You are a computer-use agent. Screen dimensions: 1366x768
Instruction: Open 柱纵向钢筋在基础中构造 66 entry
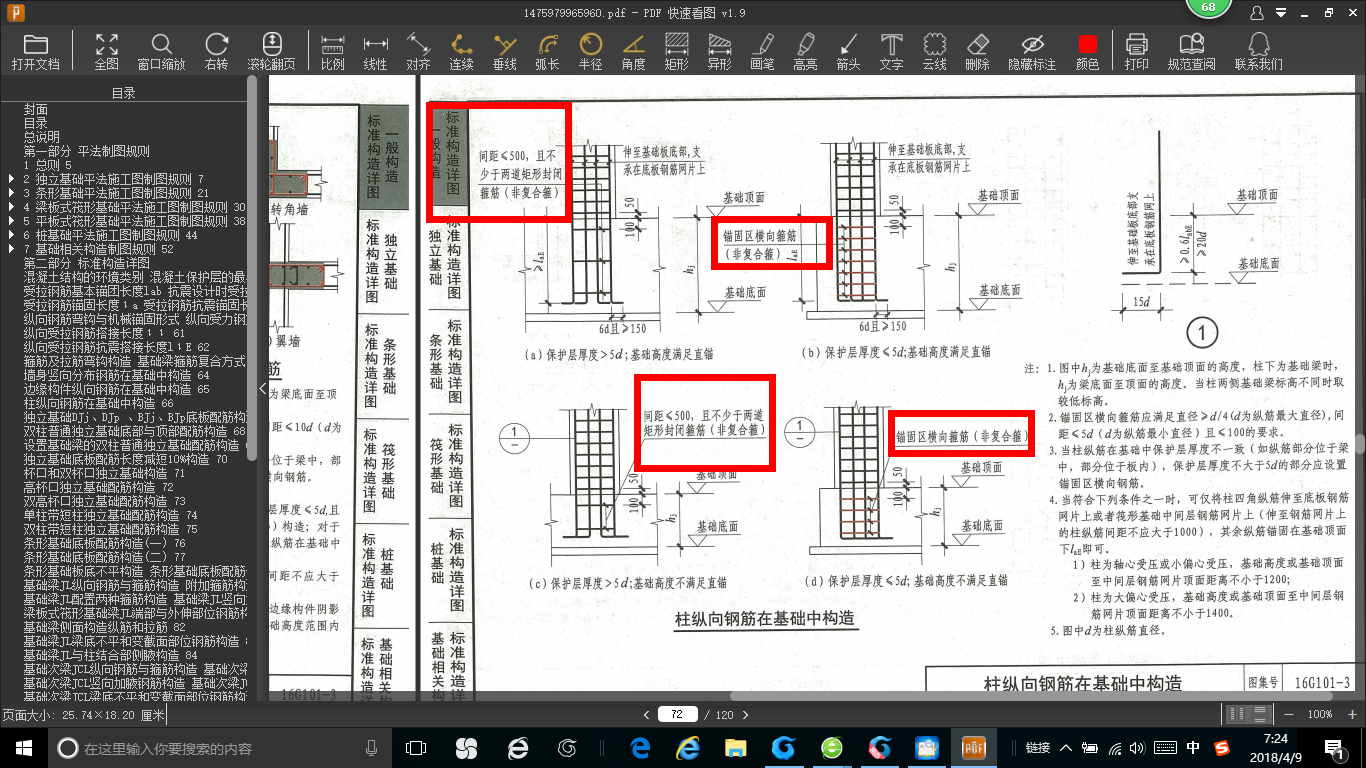coord(98,403)
